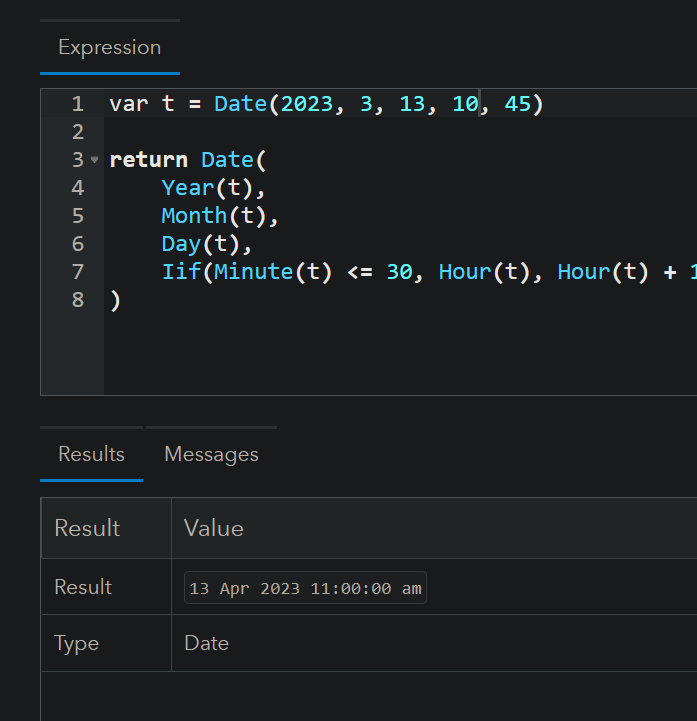The width and height of the screenshot is (697, 721).
Task: Click the number 2023 in line 1
Action: click(x=306, y=104)
